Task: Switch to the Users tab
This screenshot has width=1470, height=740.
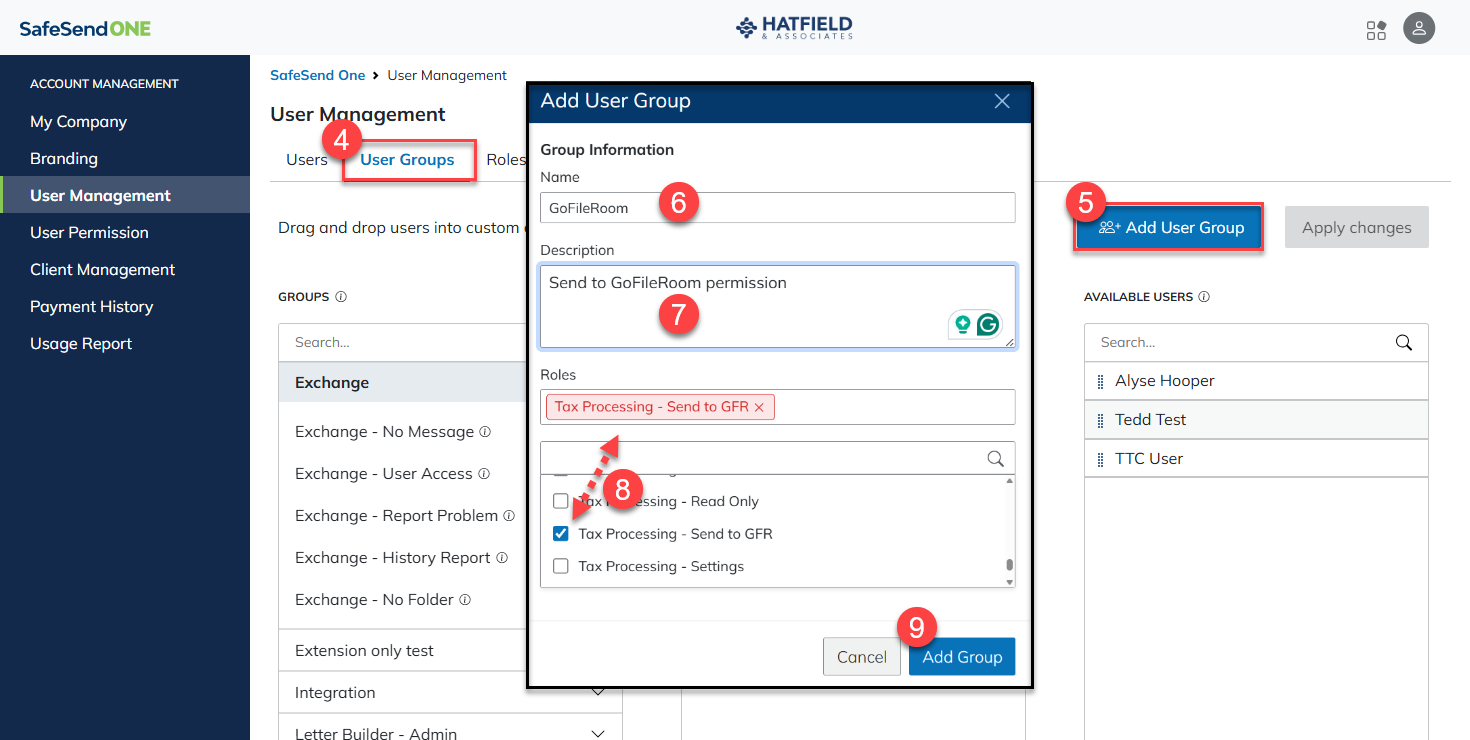Action: point(307,160)
